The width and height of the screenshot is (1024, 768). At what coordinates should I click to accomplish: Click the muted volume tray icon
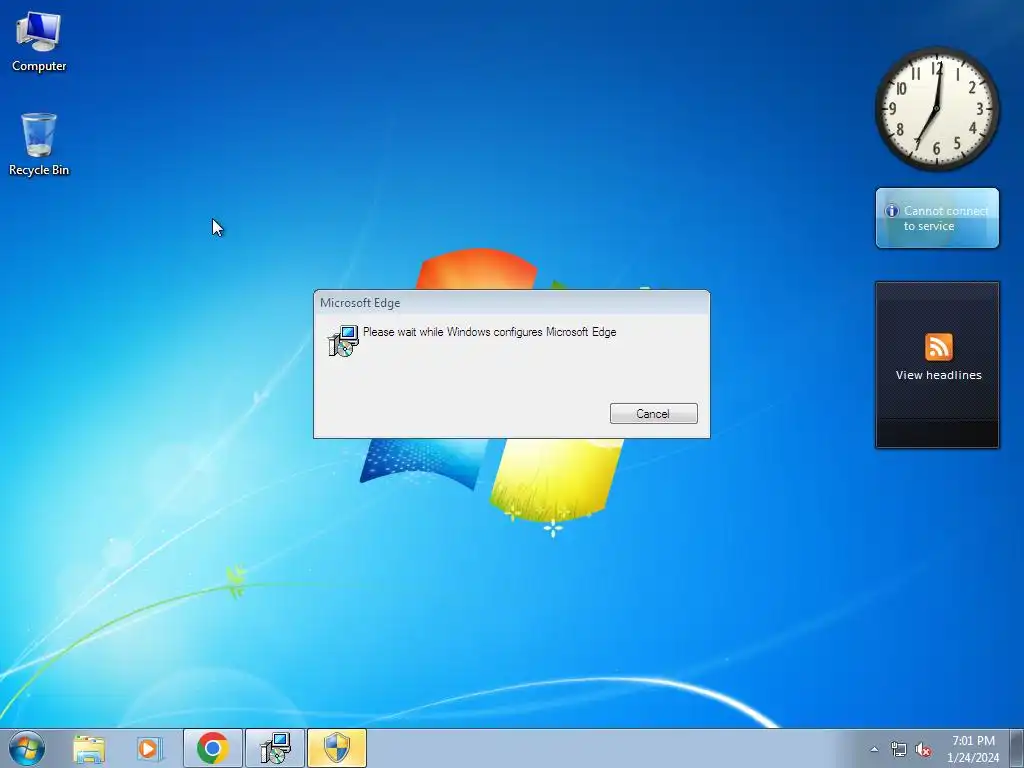coord(923,750)
